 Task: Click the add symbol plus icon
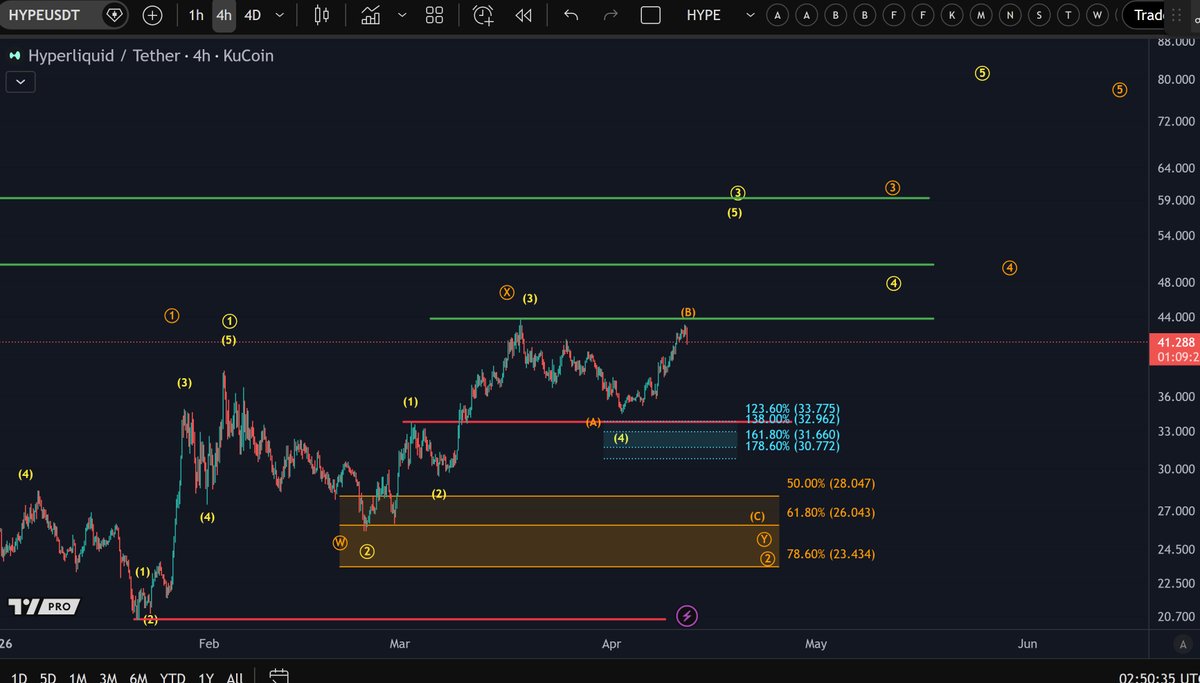[x=151, y=15]
